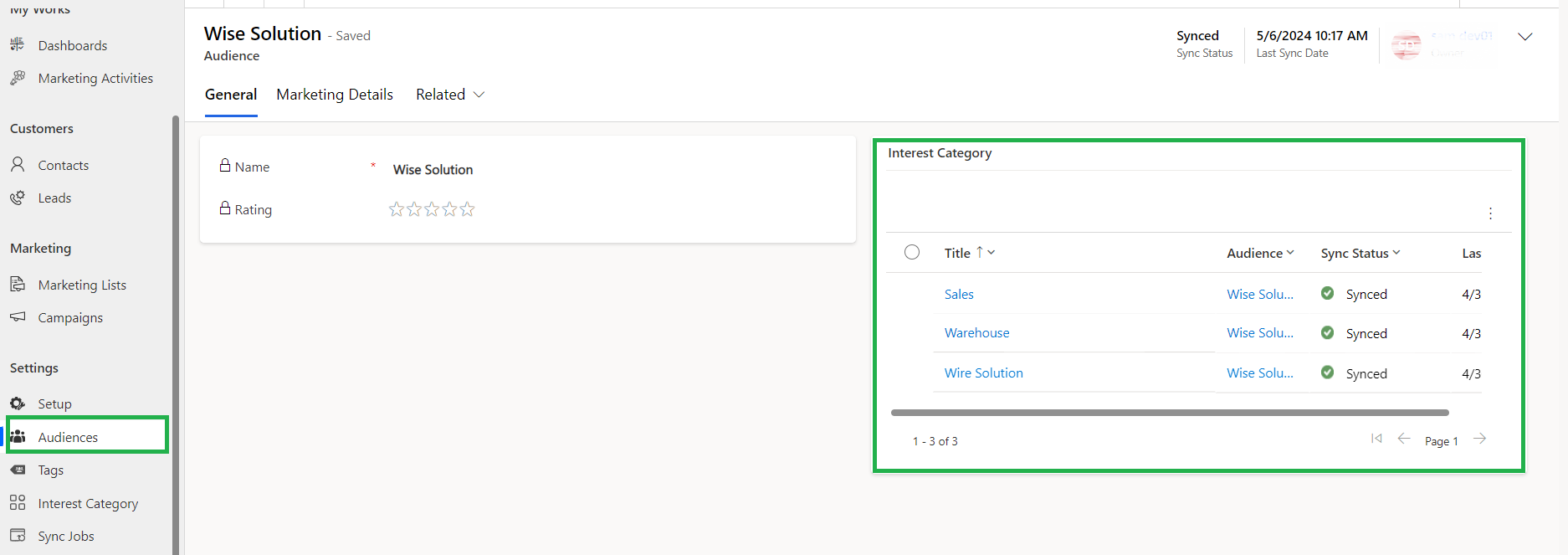Switch to the Marketing Details tab
The width and height of the screenshot is (1568, 555).
click(335, 95)
